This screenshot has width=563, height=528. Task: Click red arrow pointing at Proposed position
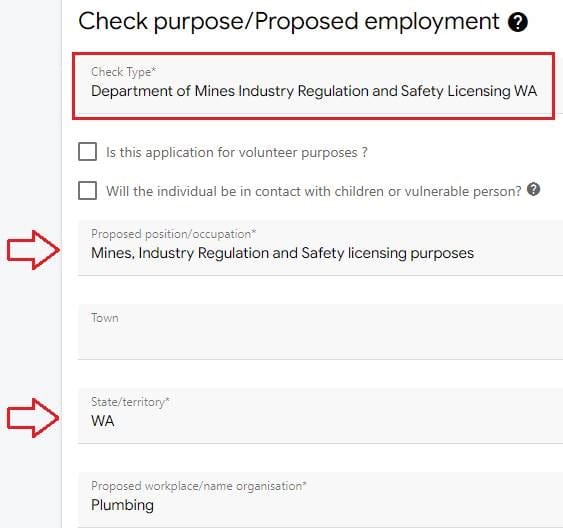tap(33, 250)
